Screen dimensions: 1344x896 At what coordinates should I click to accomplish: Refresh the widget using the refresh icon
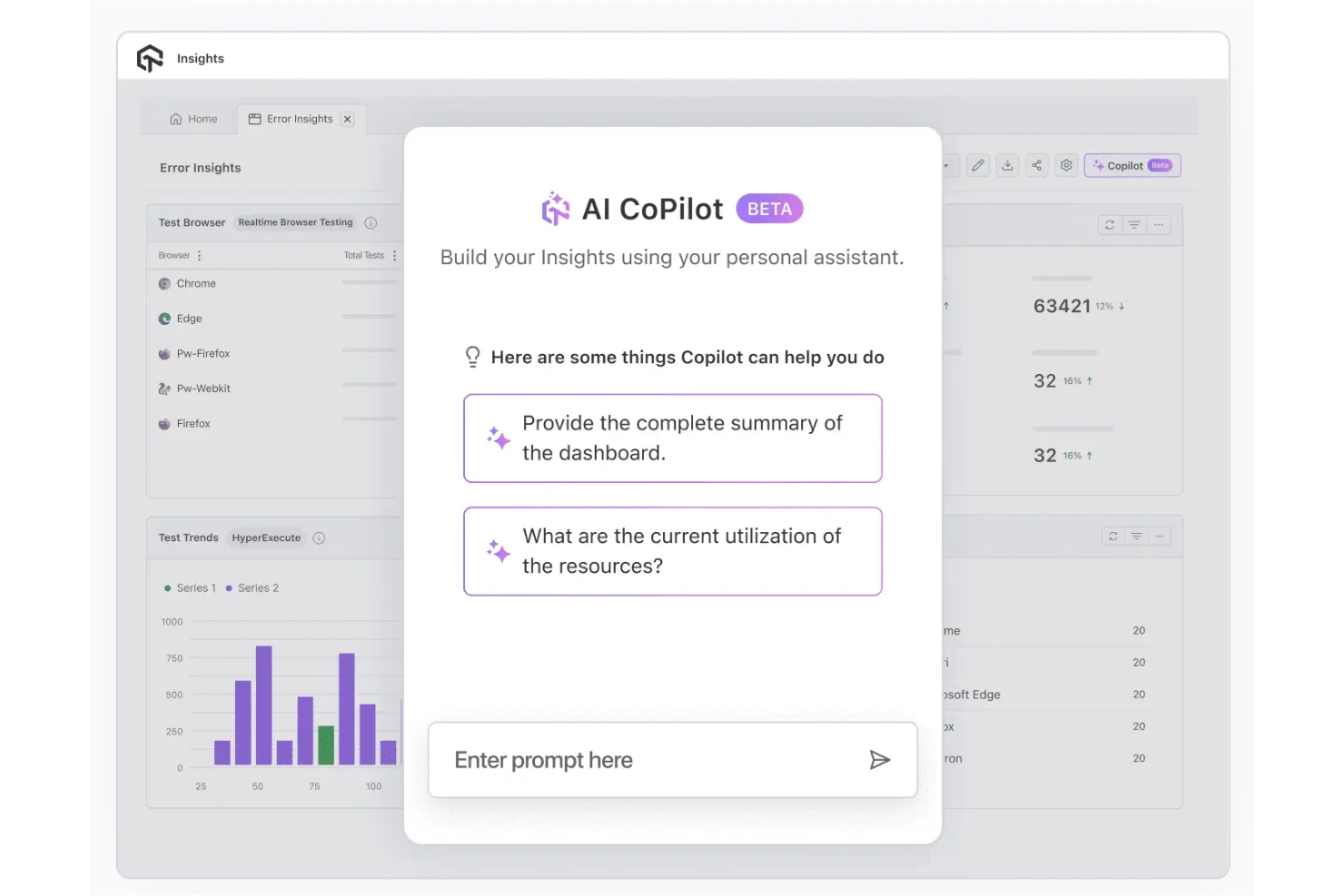[1109, 224]
